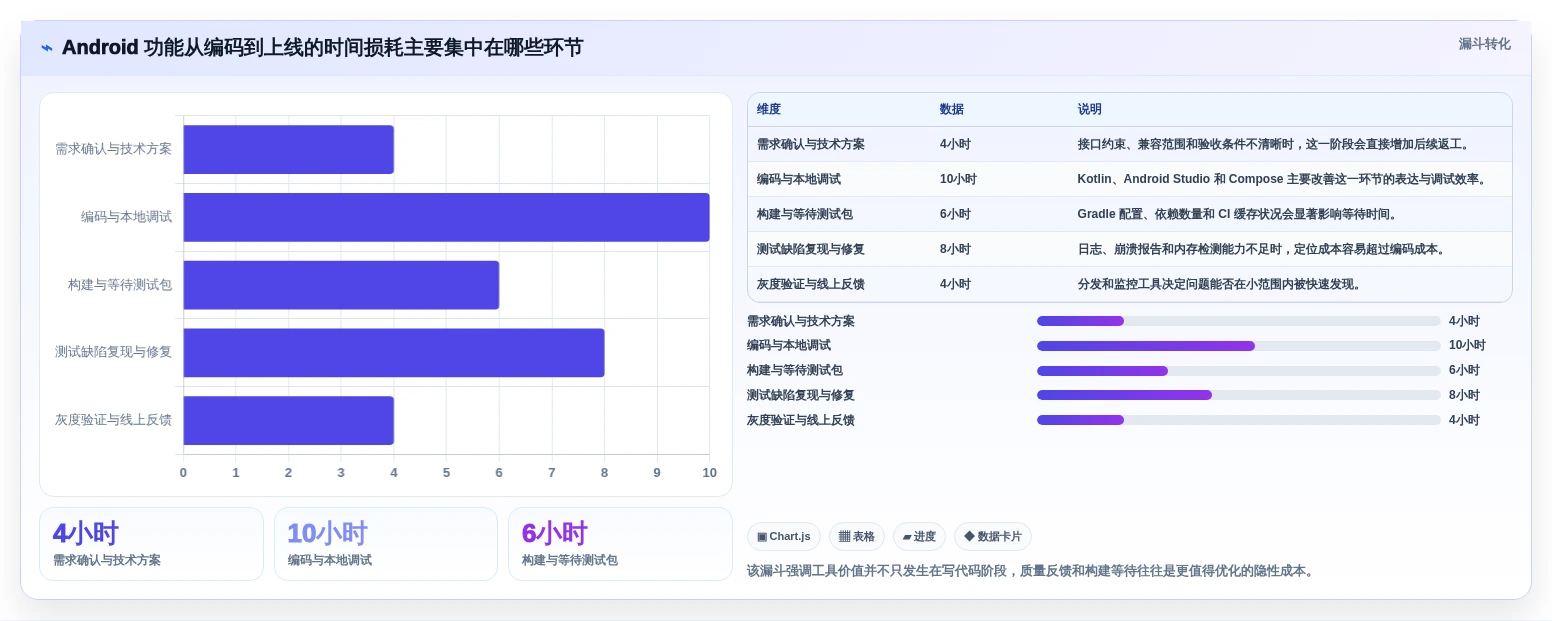Click the 4小时 需求确认与技术方案 data card
The height and width of the screenshot is (621, 1552).
click(x=151, y=544)
